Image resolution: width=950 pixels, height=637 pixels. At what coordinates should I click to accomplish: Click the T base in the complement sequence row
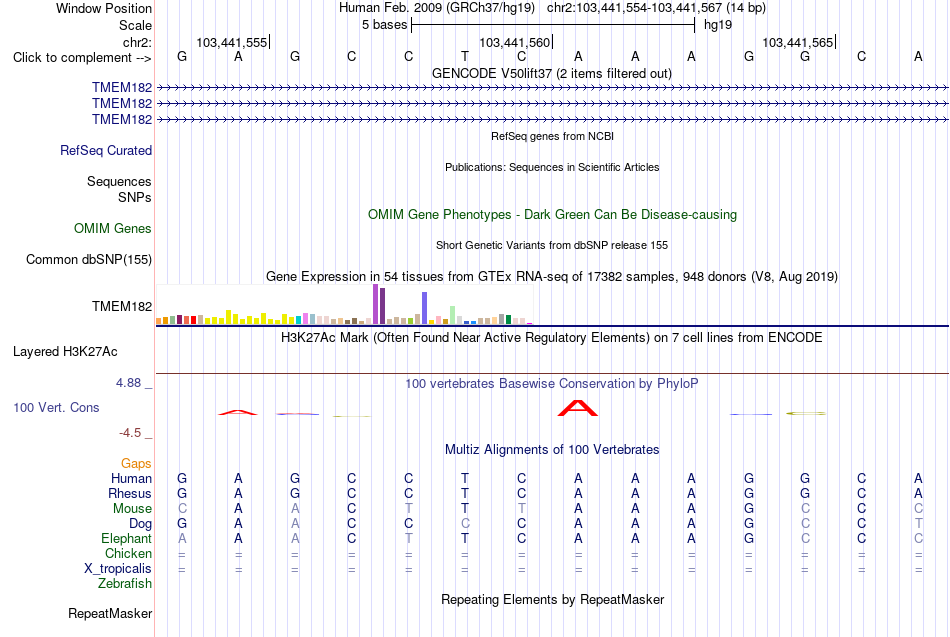point(465,56)
